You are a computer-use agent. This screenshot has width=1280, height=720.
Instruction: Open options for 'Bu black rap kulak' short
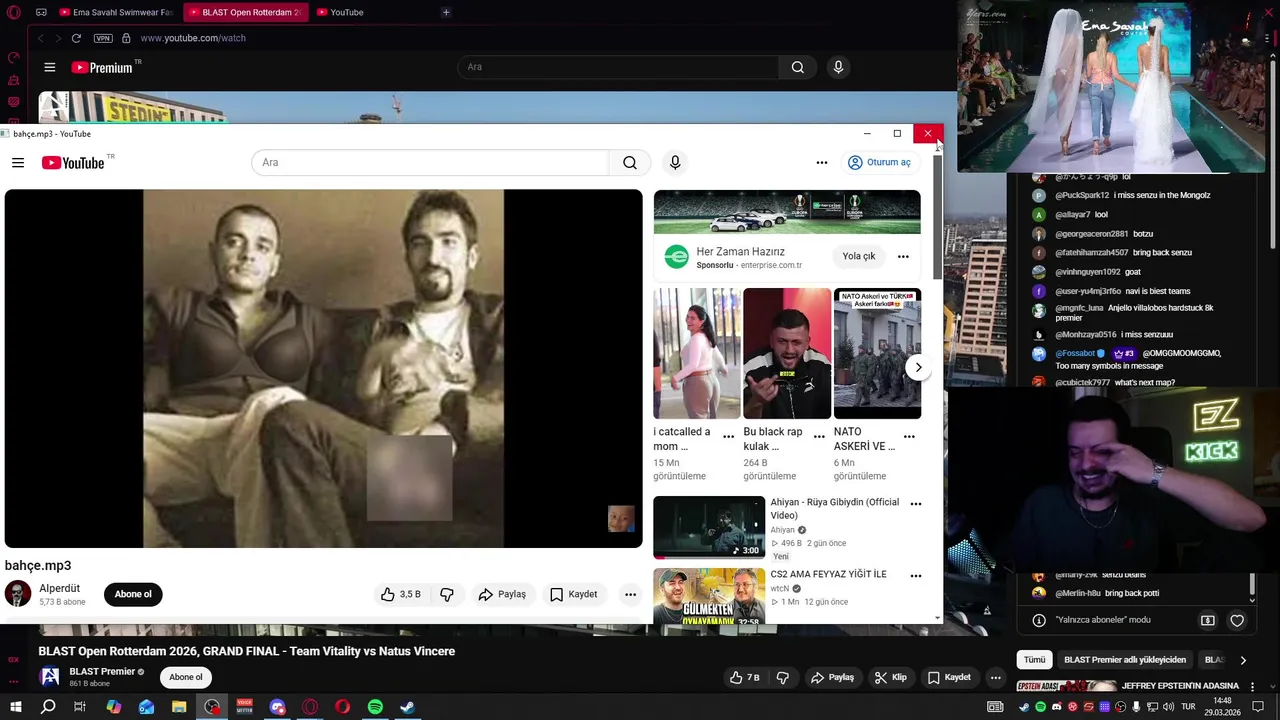pyautogui.click(x=818, y=436)
